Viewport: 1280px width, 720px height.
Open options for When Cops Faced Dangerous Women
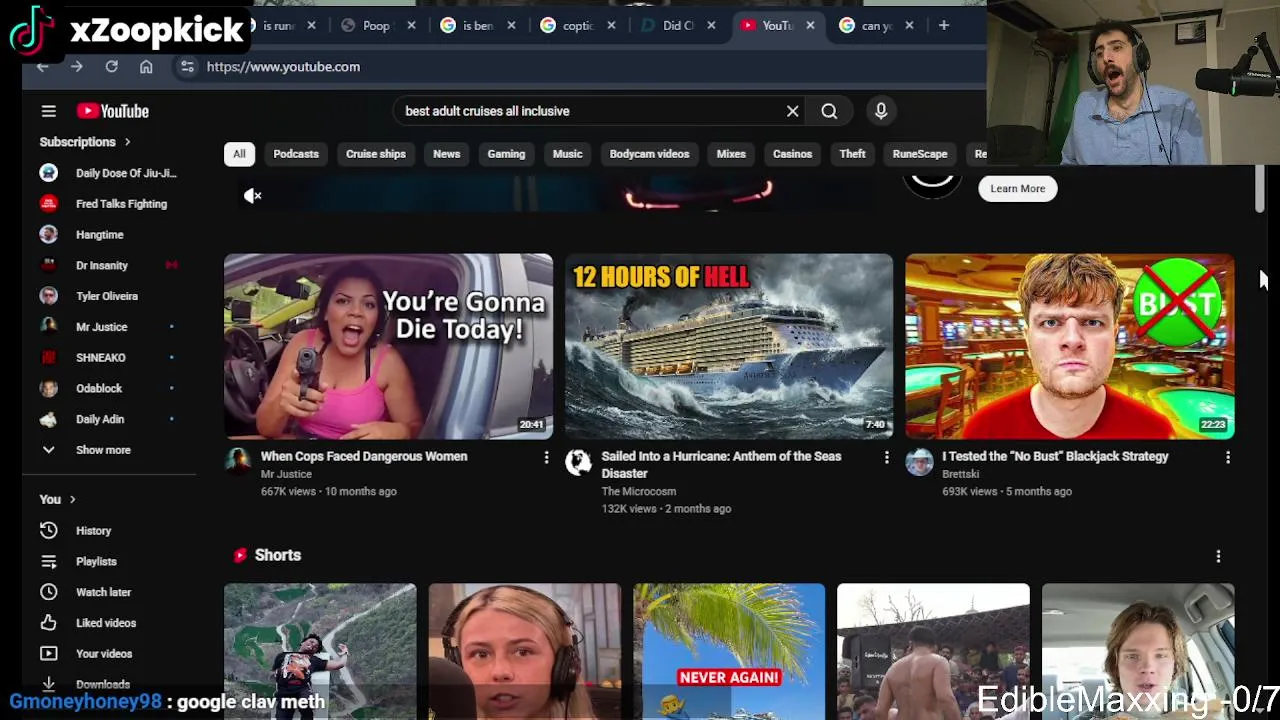coord(546,457)
